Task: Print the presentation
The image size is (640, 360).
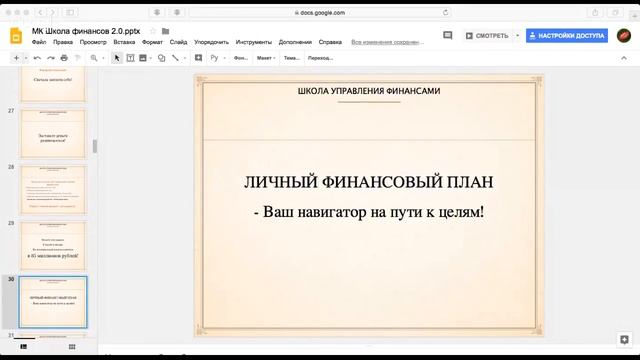Action: click(x=64, y=58)
